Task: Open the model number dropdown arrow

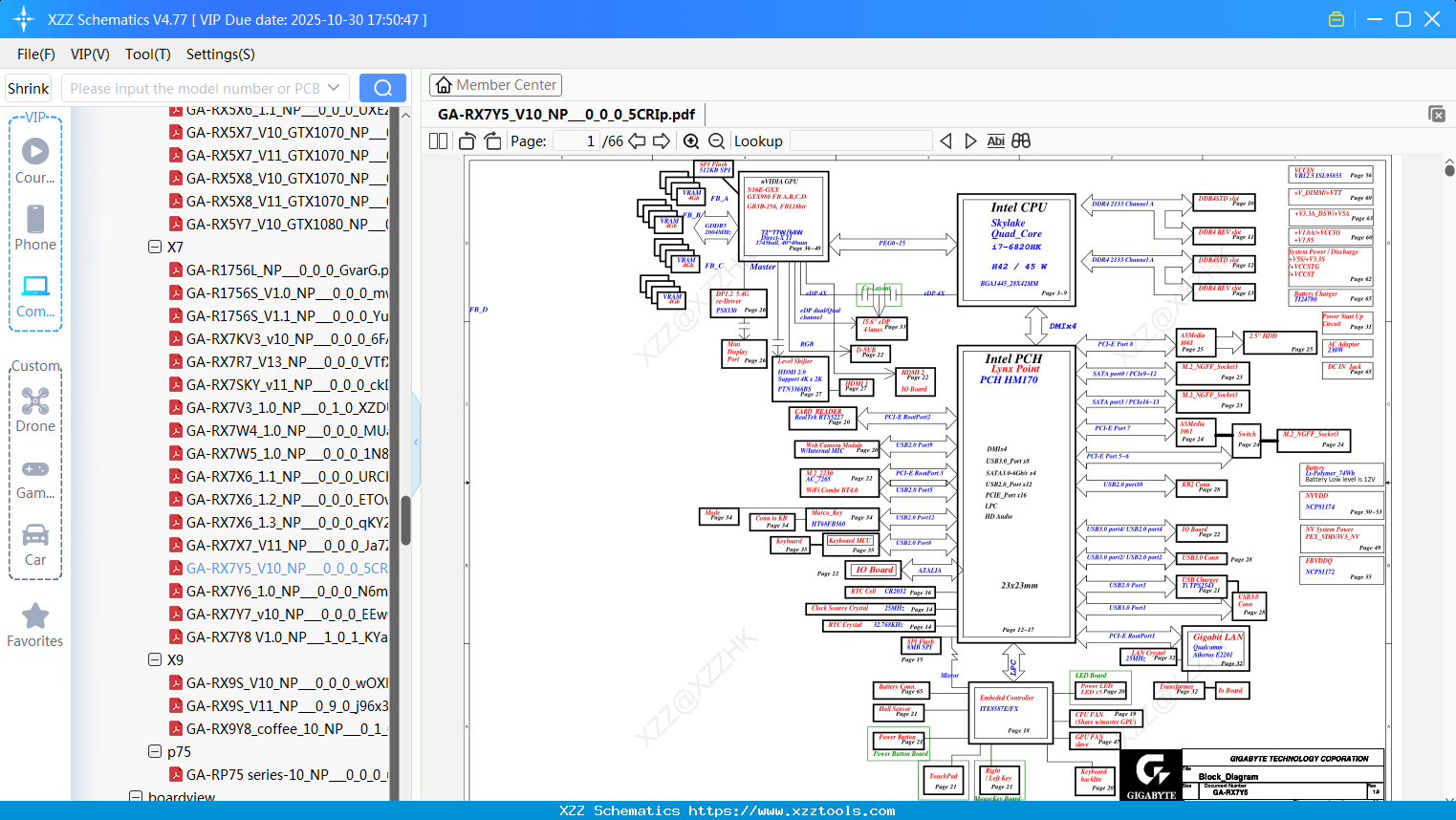Action: (334, 88)
